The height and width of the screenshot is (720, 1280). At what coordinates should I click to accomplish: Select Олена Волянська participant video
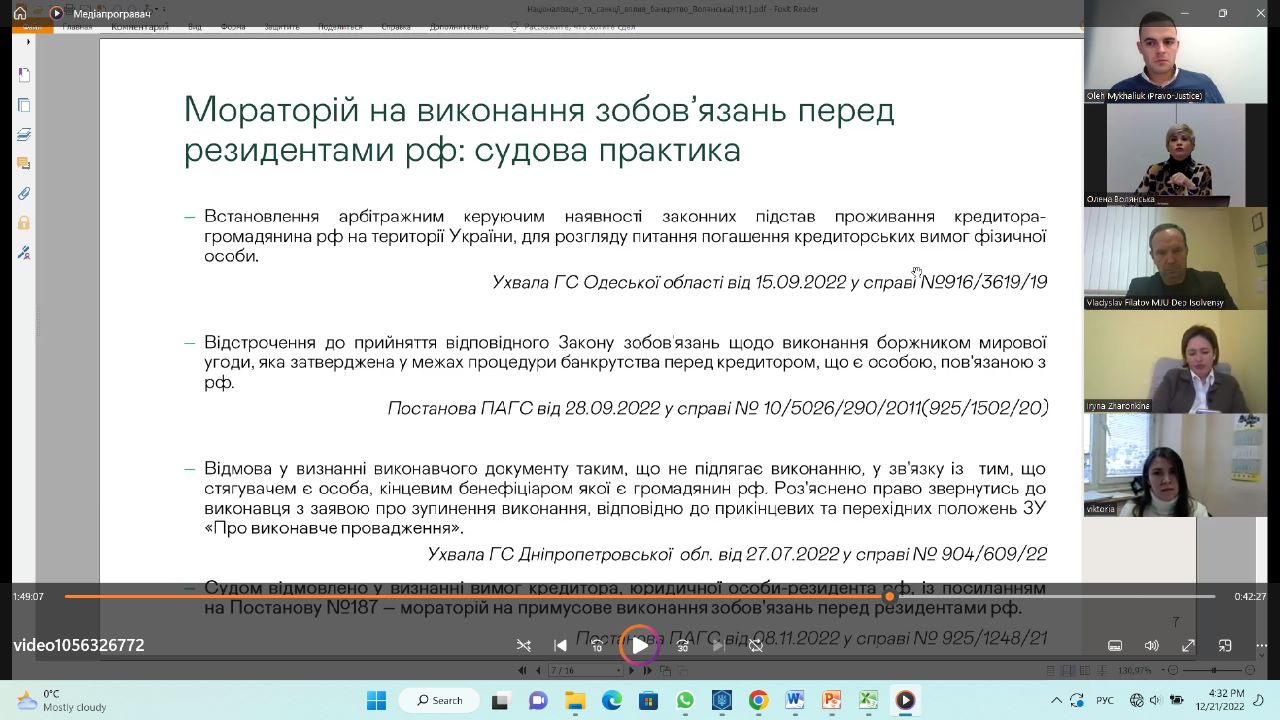[1175, 155]
